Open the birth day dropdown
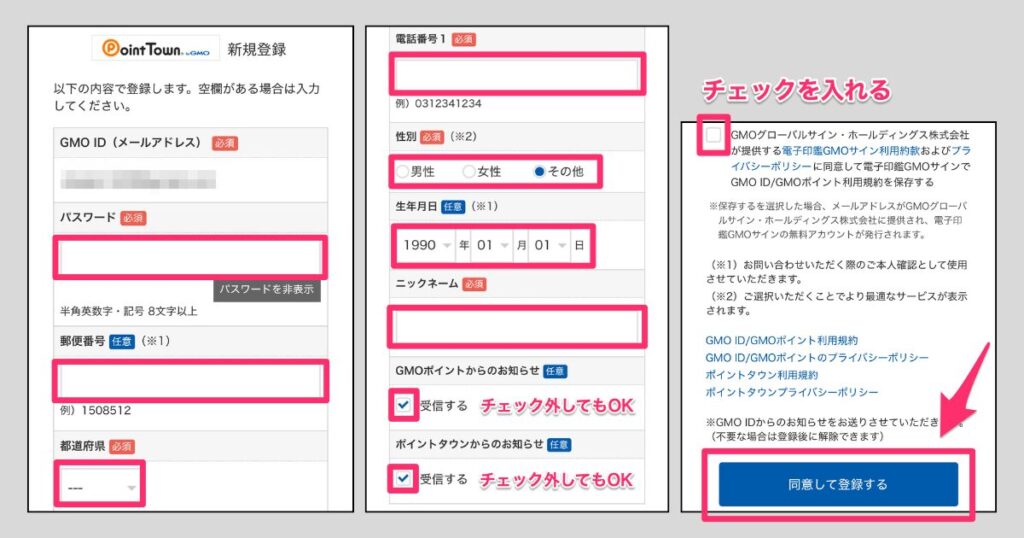This screenshot has height=538, width=1024. pyautogui.click(x=550, y=245)
